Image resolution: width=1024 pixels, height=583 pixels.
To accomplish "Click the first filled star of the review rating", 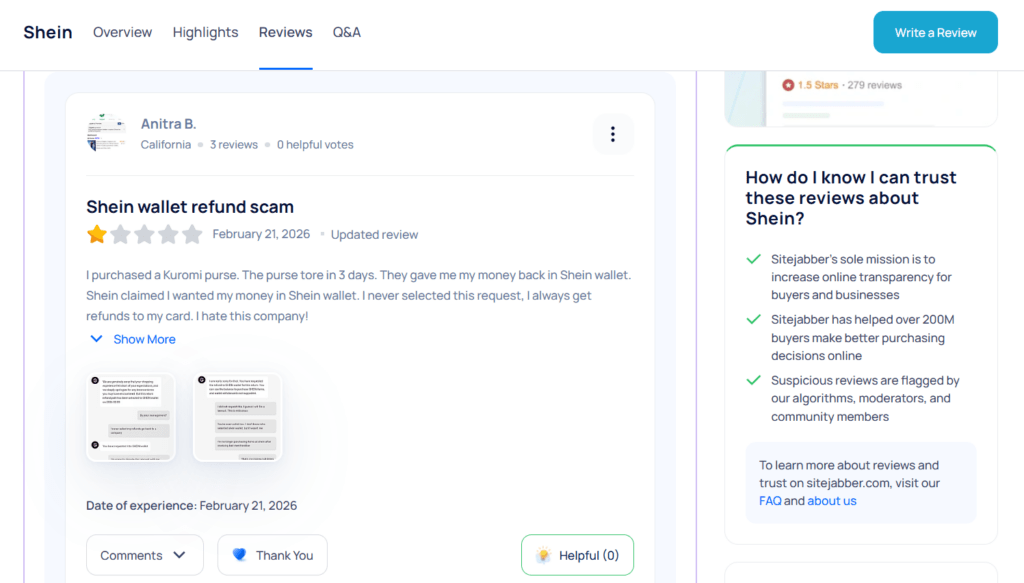I will click(96, 233).
